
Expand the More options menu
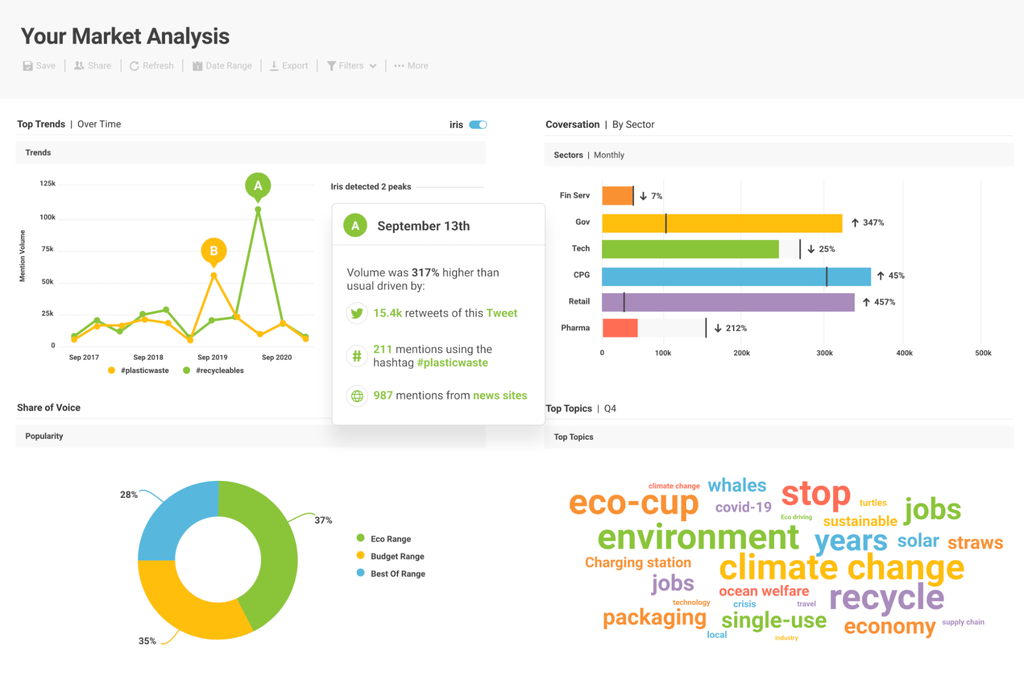[x=411, y=66]
